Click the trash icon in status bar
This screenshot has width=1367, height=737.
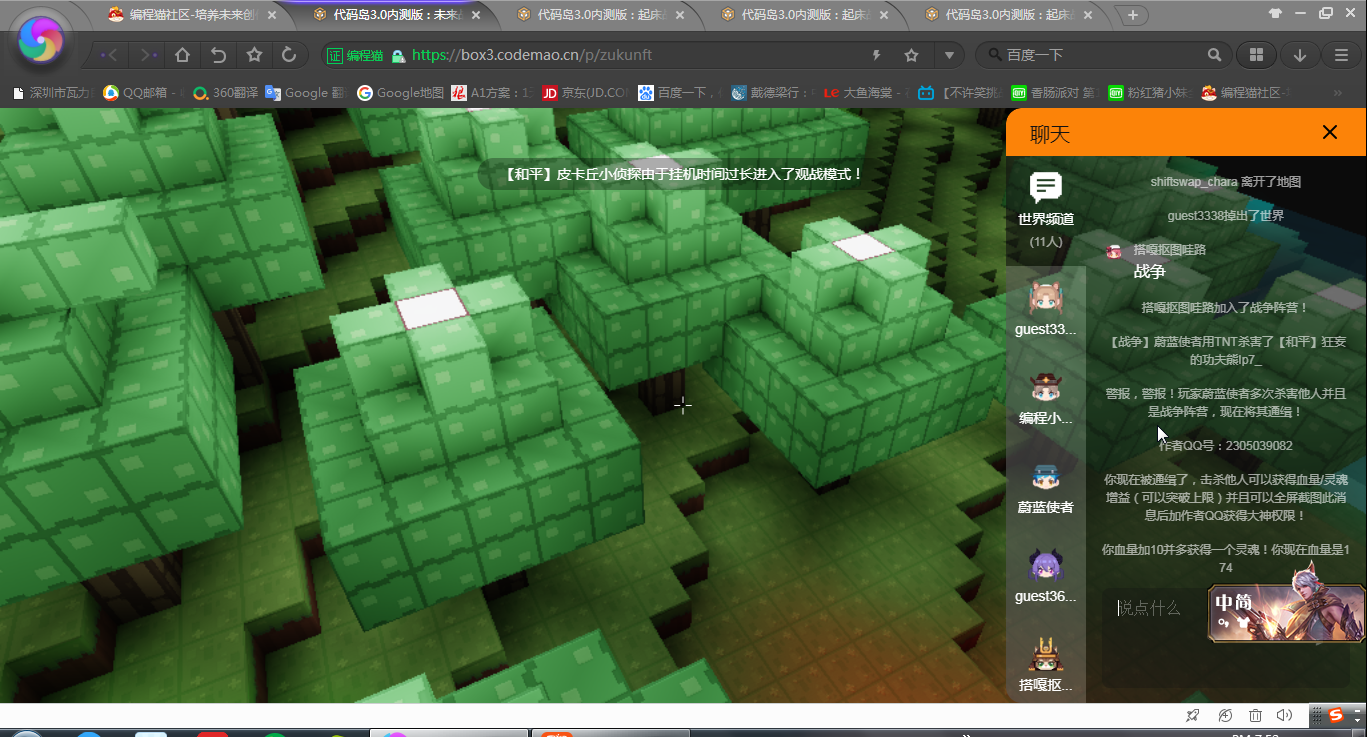coord(1255,715)
